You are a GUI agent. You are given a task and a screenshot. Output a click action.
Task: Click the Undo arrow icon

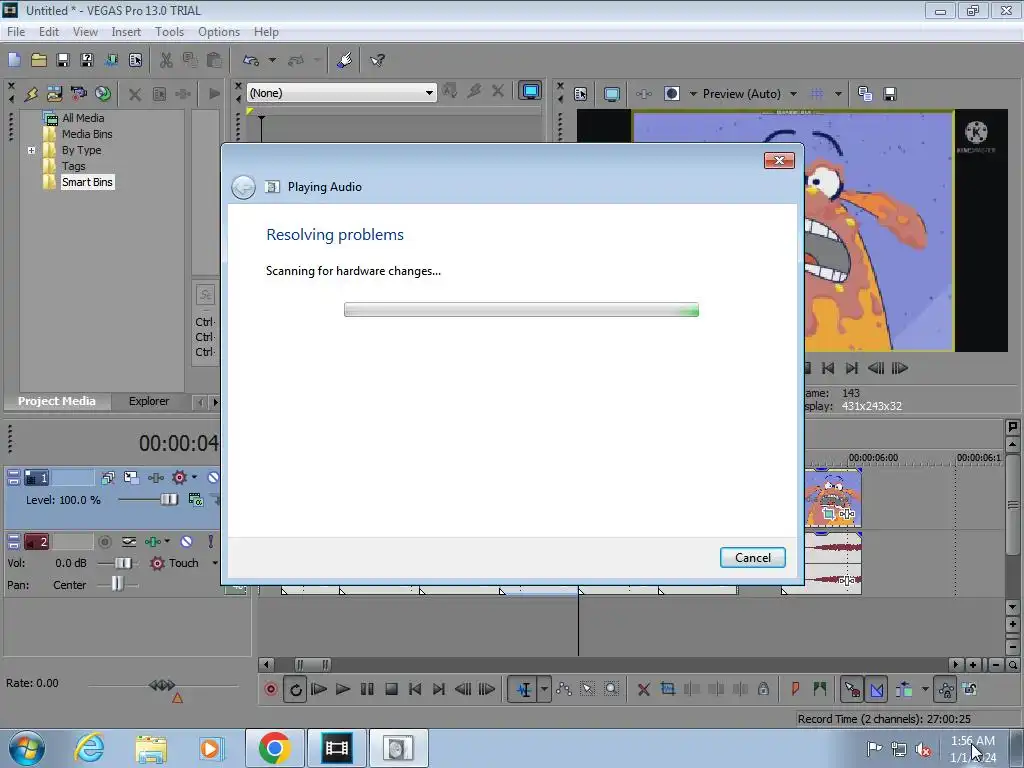(x=251, y=60)
